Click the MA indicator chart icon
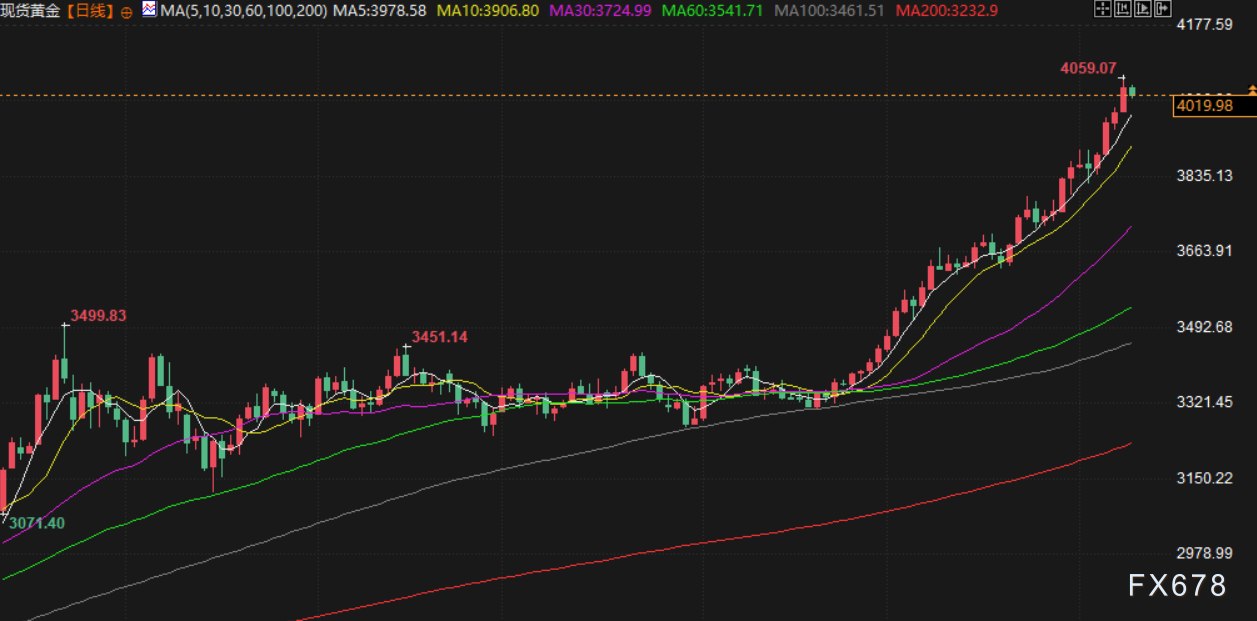Viewport: 1257px width, 621px height. click(x=148, y=10)
